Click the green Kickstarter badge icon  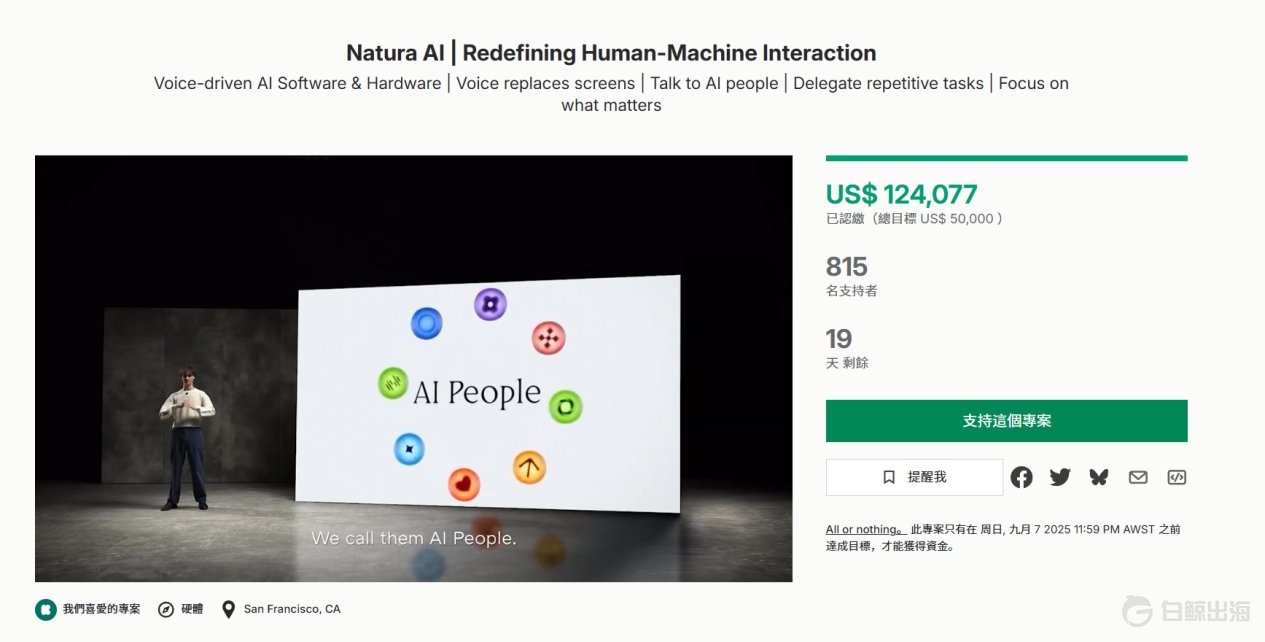tap(45, 609)
